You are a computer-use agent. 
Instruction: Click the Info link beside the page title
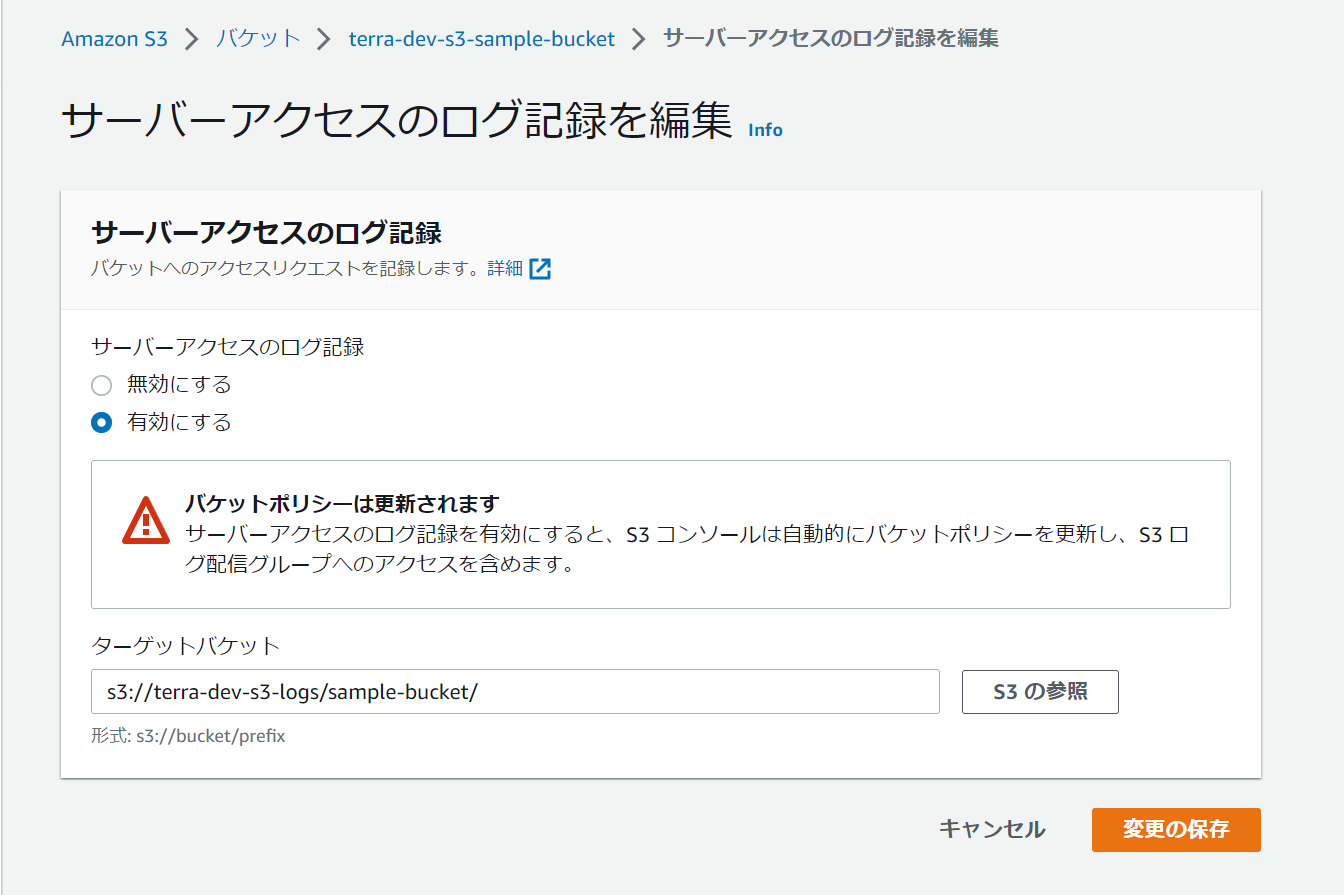[765, 130]
